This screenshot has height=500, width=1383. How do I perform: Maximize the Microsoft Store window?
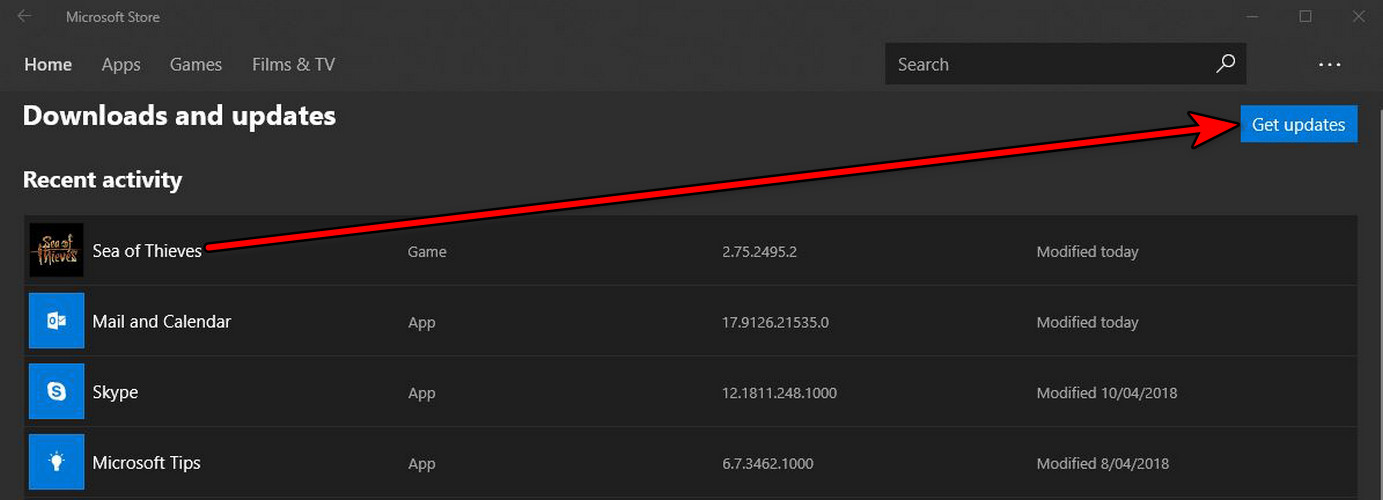[1305, 16]
